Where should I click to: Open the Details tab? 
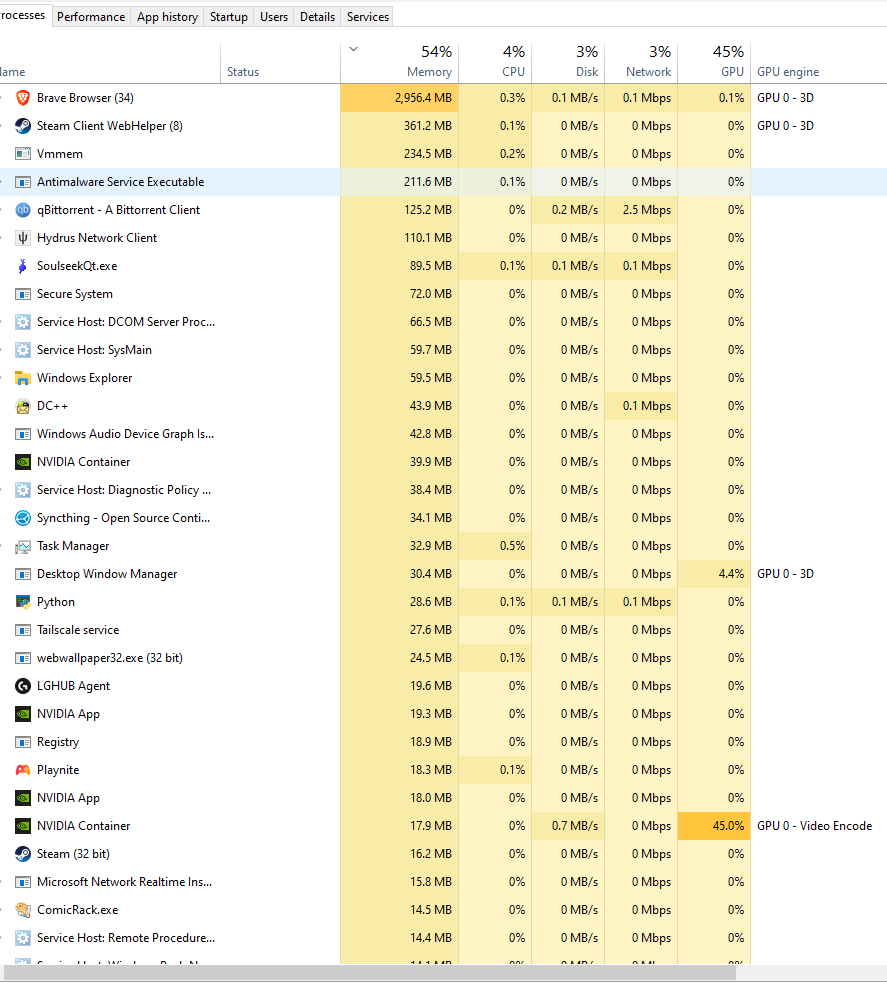(x=317, y=17)
